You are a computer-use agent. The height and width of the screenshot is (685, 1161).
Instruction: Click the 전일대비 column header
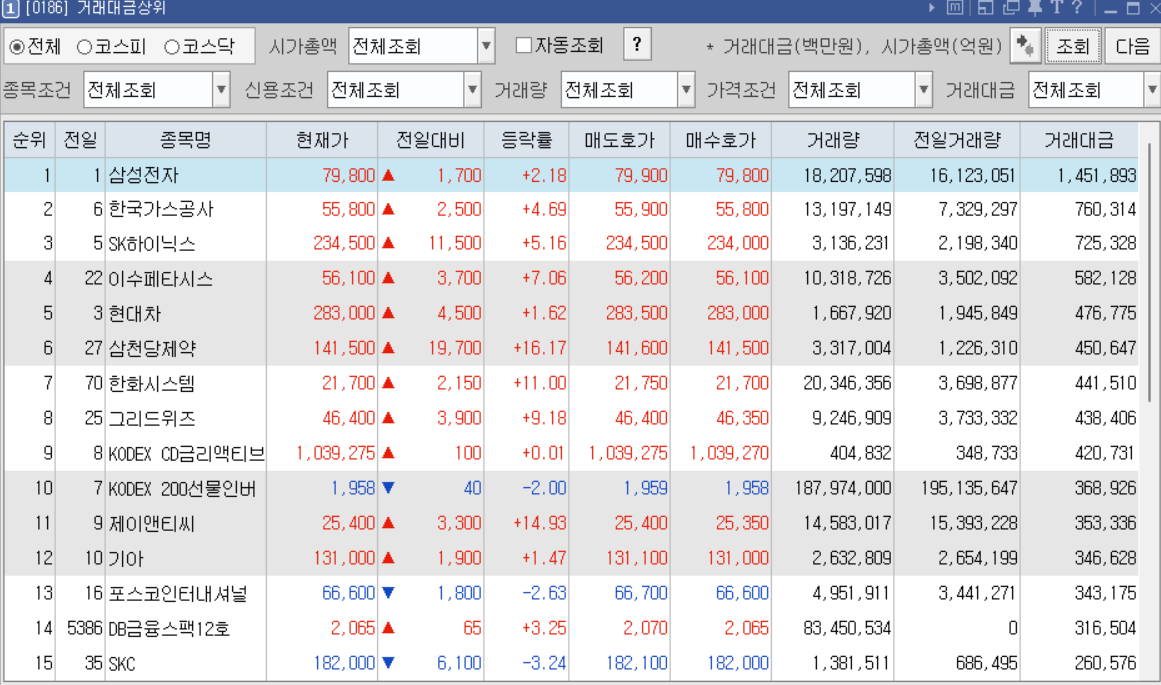(x=431, y=140)
